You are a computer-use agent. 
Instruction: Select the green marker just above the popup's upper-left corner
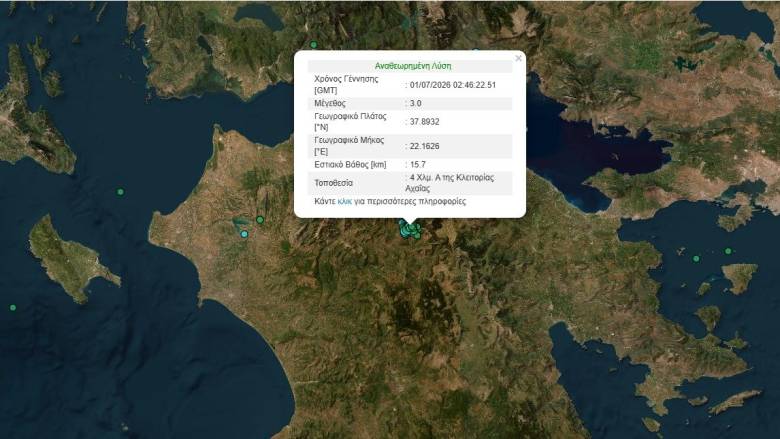pos(314,45)
